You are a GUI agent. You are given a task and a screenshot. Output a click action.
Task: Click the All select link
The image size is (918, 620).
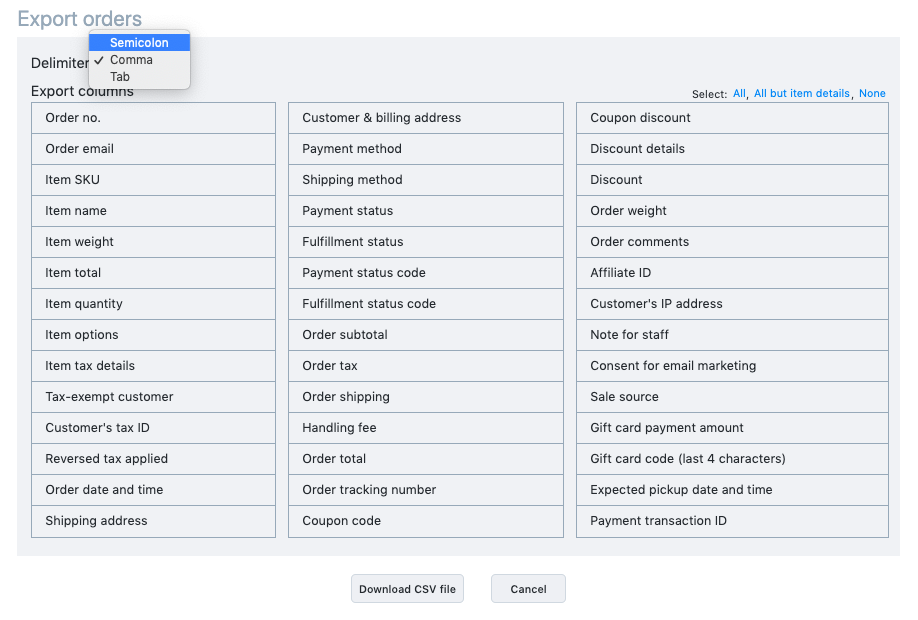(x=739, y=93)
